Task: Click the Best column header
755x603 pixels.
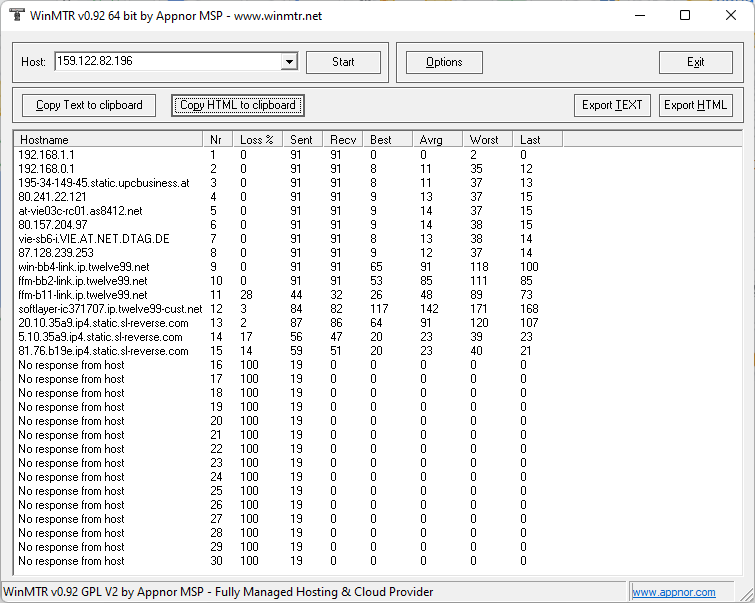Action: (388, 140)
